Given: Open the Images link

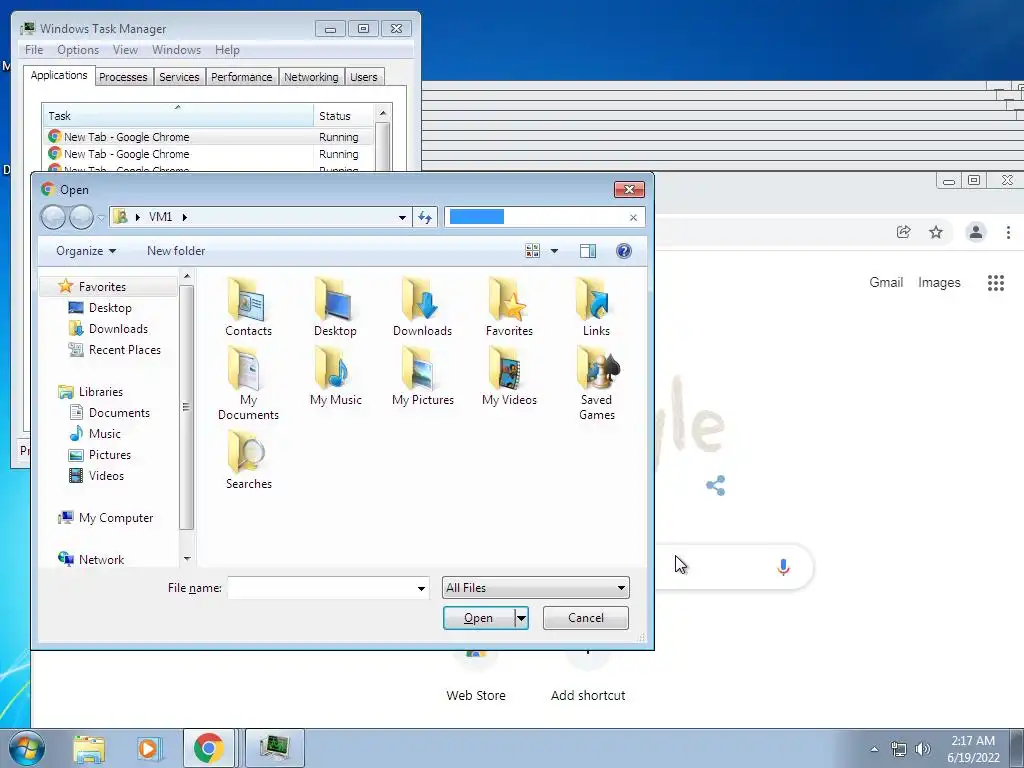Looking at the screenshot, I should tap(939, 282).
